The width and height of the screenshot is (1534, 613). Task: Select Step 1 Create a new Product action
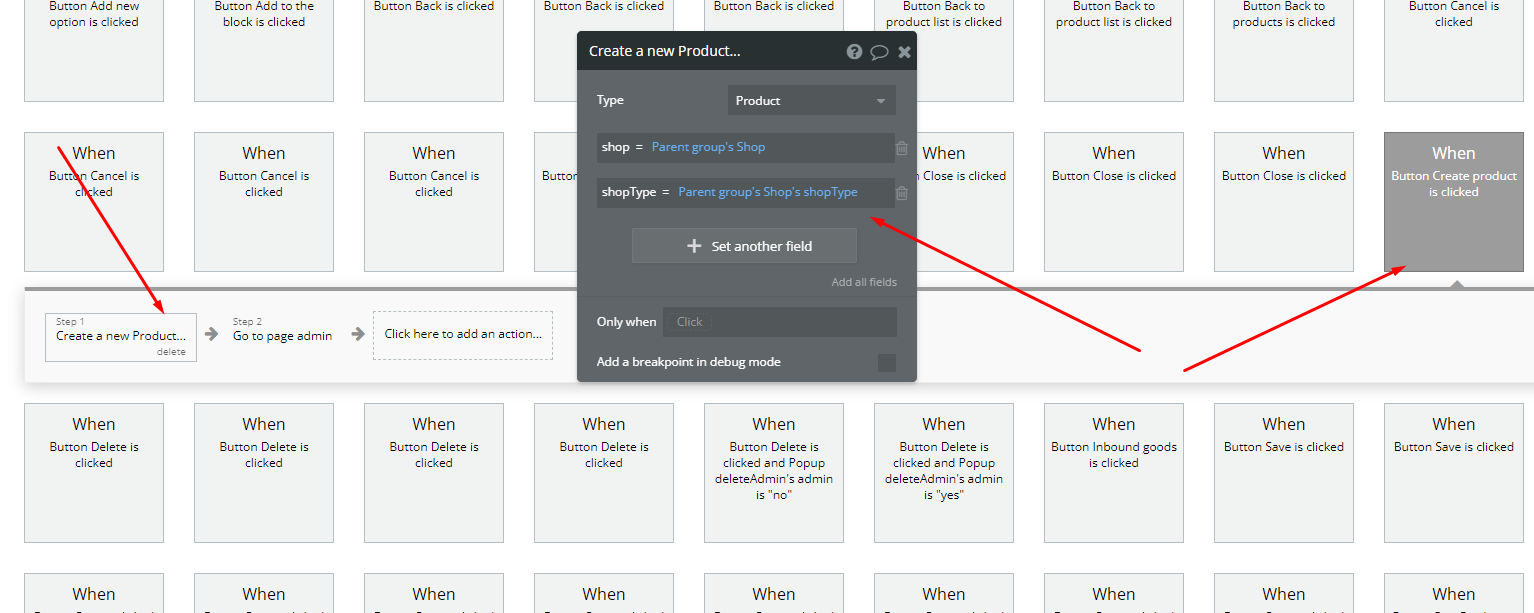[120, 335]
